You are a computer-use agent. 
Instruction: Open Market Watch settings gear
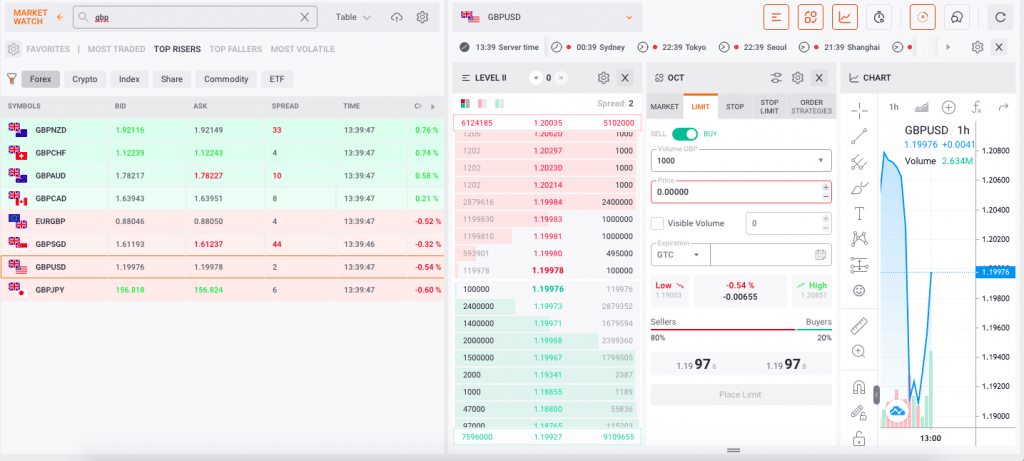[423, 18]
